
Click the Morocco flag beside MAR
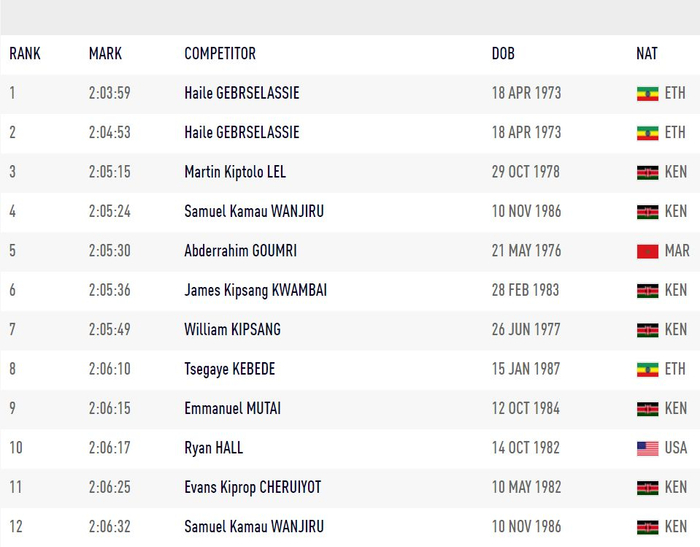click(647, 251)
